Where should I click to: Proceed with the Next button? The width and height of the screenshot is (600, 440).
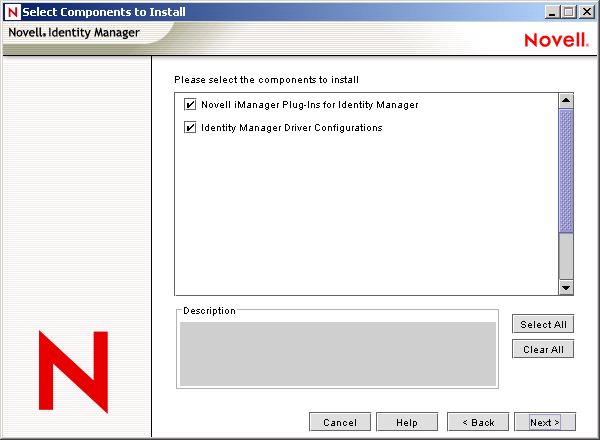point(545,422)
